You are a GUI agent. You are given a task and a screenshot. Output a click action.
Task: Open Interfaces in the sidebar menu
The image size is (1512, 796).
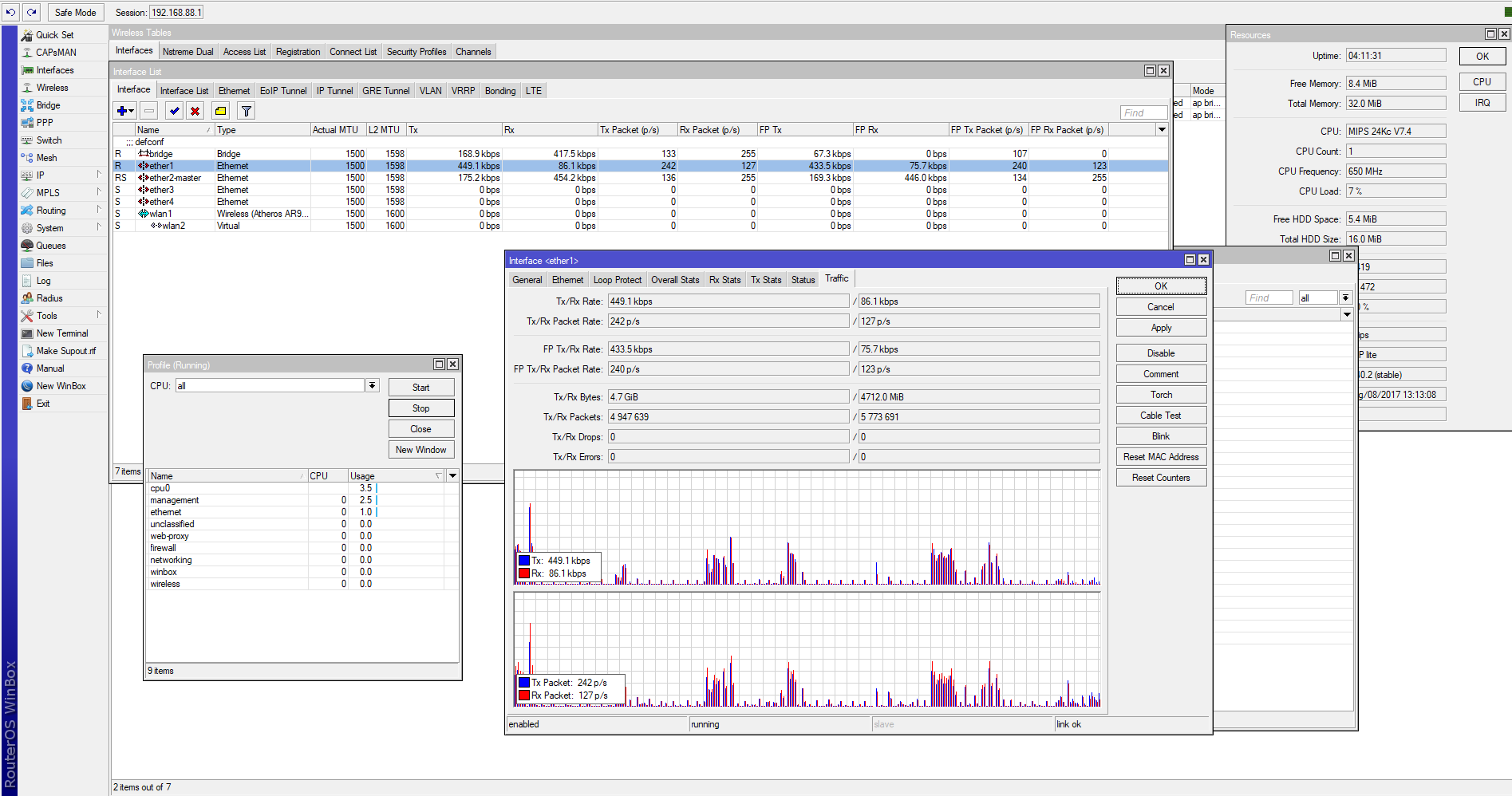[54, 70]
